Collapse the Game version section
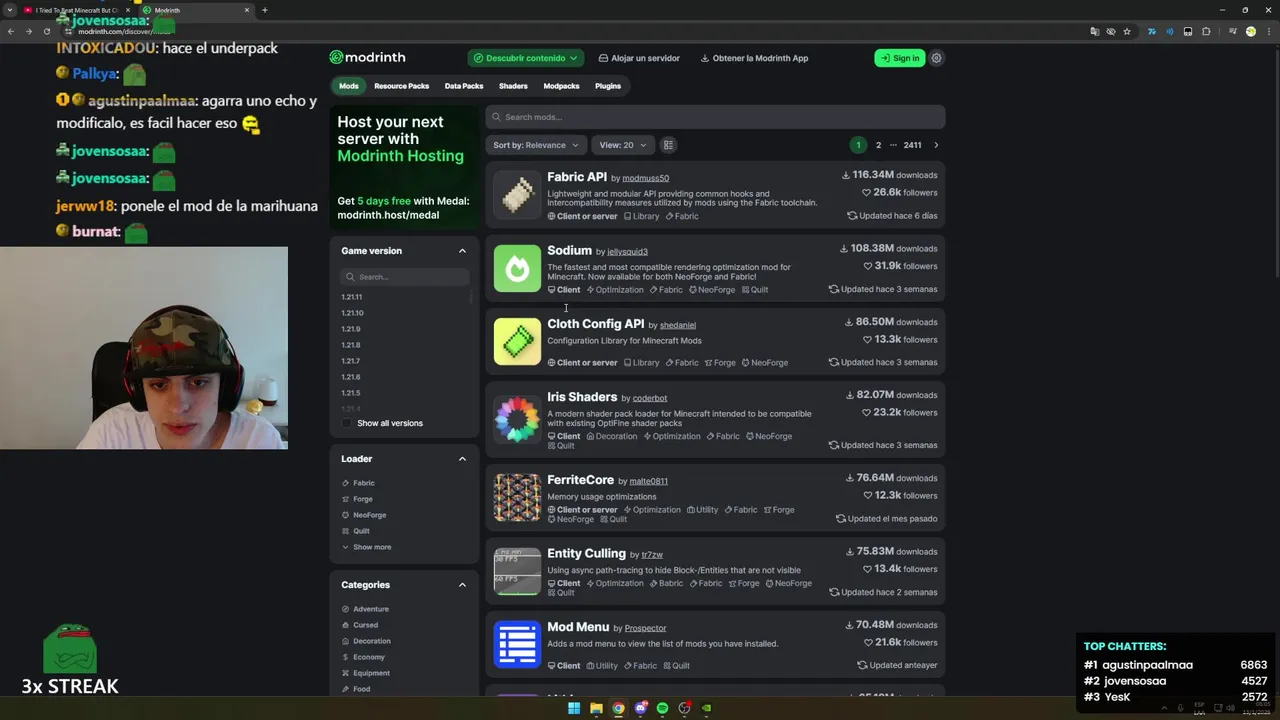The height and width of the screenshot is (720, 1280). click(x=462, y=251)
